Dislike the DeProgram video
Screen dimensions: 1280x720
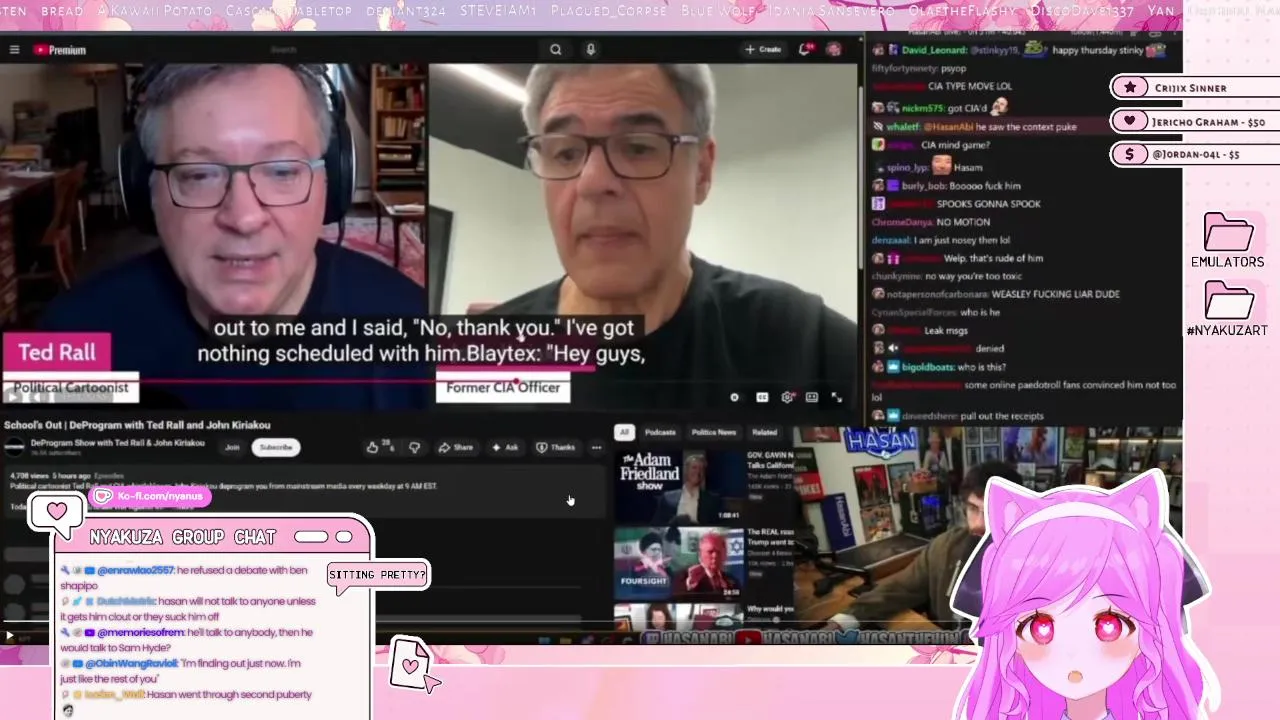coord(414,447)
